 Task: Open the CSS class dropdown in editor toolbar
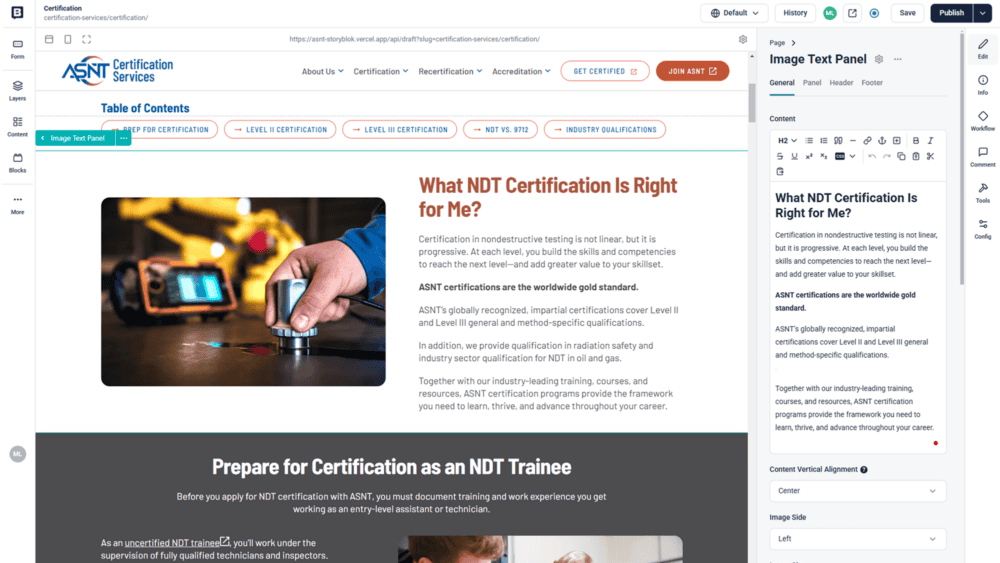[x=845, y=156]
